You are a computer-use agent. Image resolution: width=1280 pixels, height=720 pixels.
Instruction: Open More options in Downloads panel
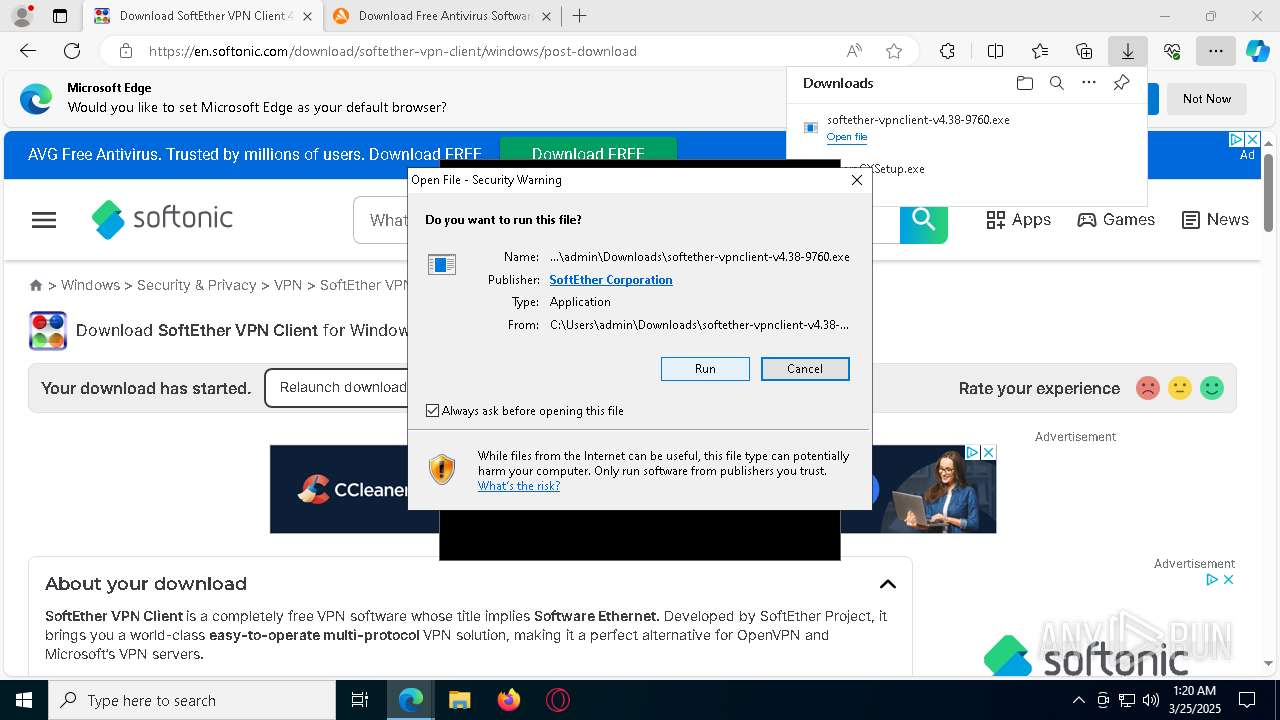coord(1089,83)
